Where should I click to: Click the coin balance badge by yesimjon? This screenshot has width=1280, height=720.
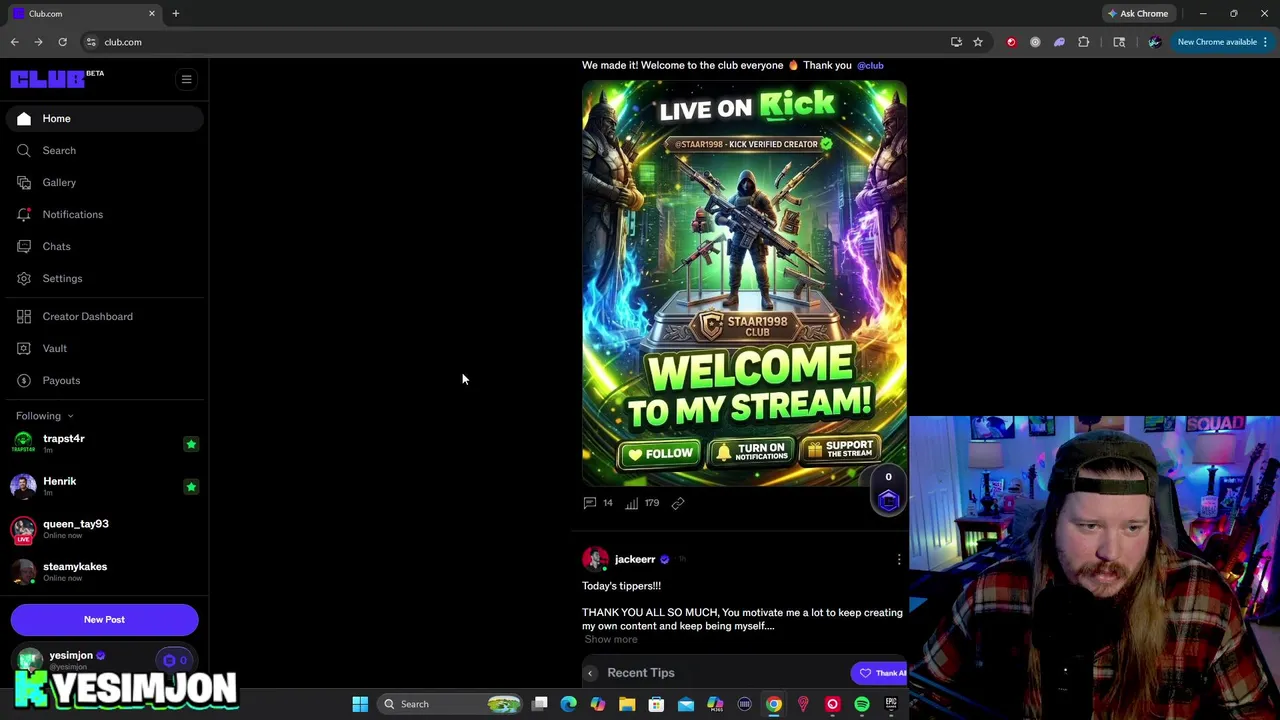tap(175, 660)
